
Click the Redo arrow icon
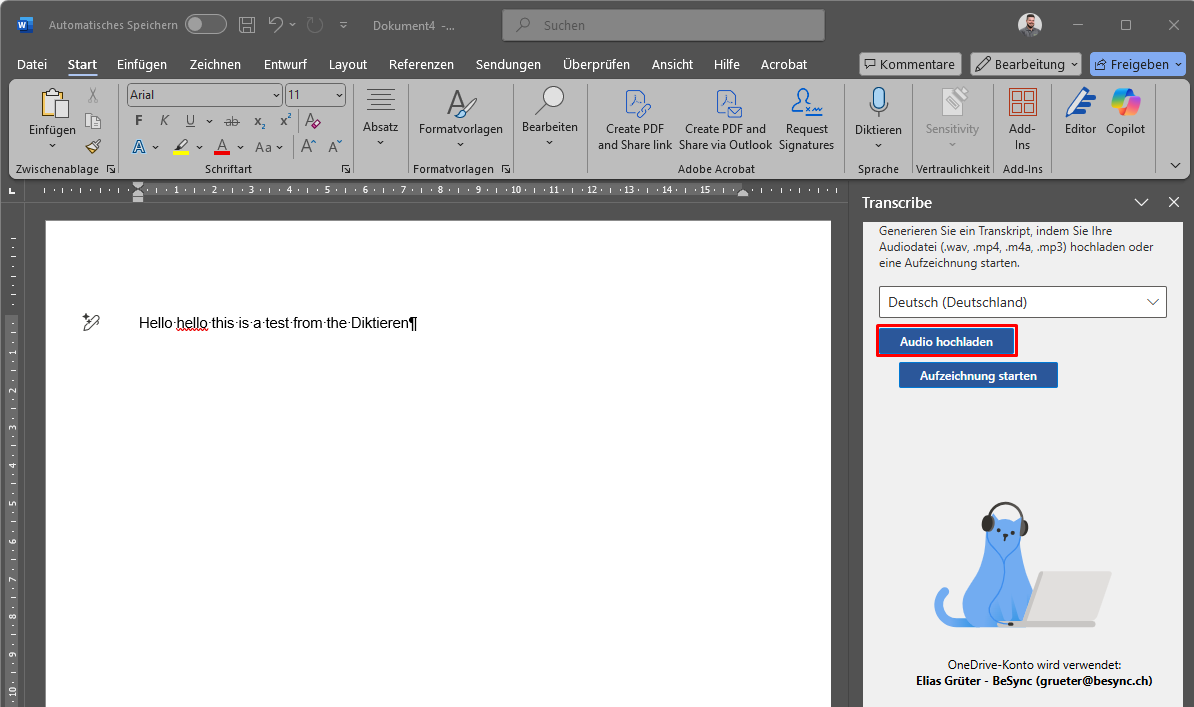pyautogui.click(x=315, y=25)
